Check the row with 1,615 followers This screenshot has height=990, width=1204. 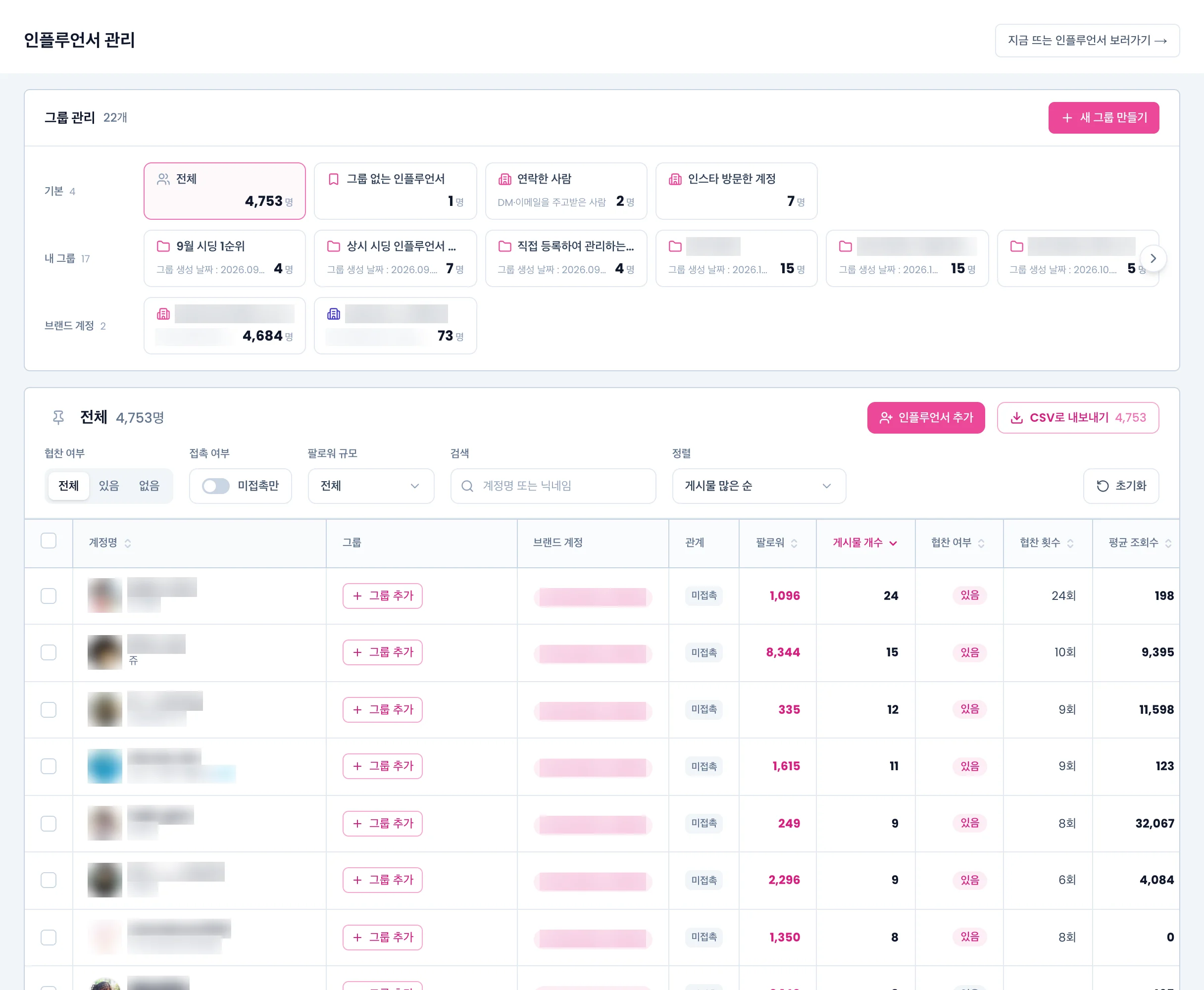point(49,766)
